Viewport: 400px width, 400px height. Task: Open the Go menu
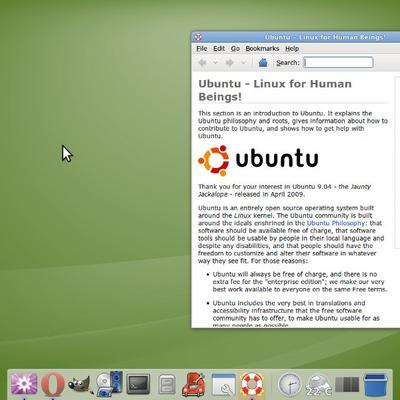[235, 48]
